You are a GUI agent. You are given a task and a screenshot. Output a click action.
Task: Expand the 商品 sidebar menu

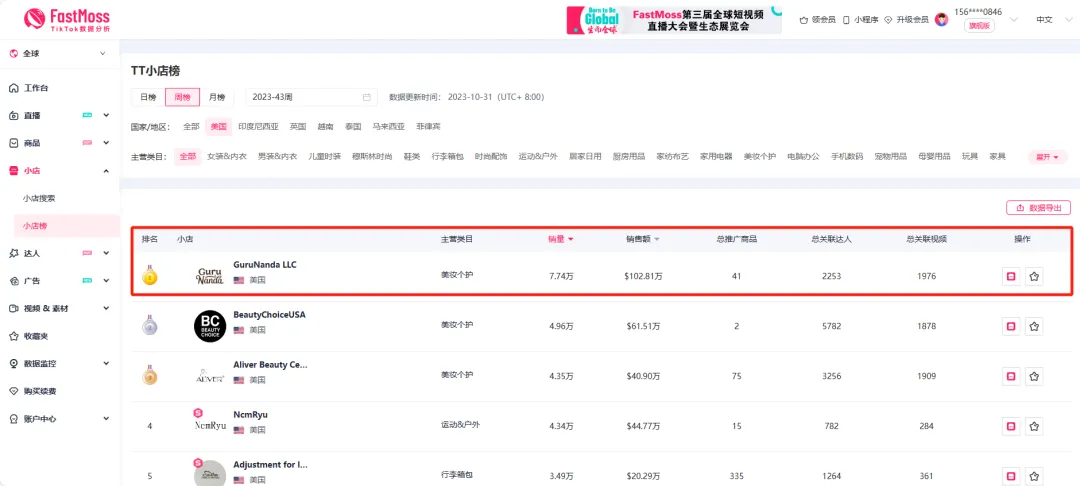point(106,143)
